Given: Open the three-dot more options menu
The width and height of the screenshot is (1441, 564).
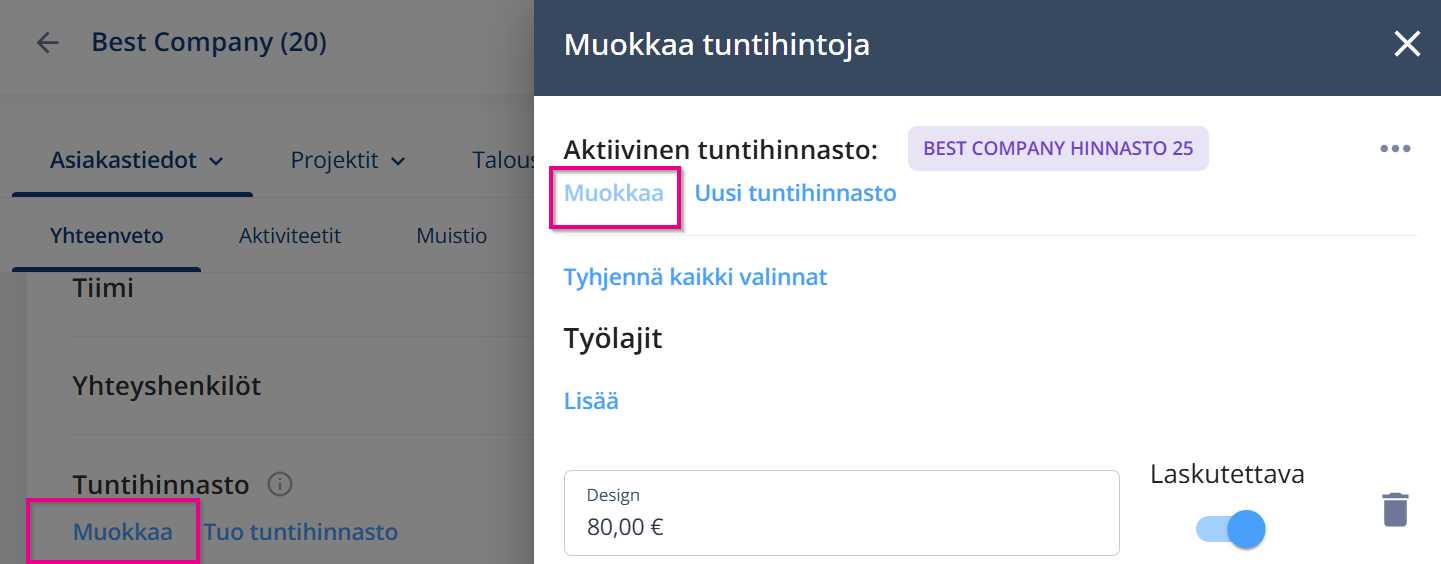Looking at the screenshot, I should [x=1395, y=149].
